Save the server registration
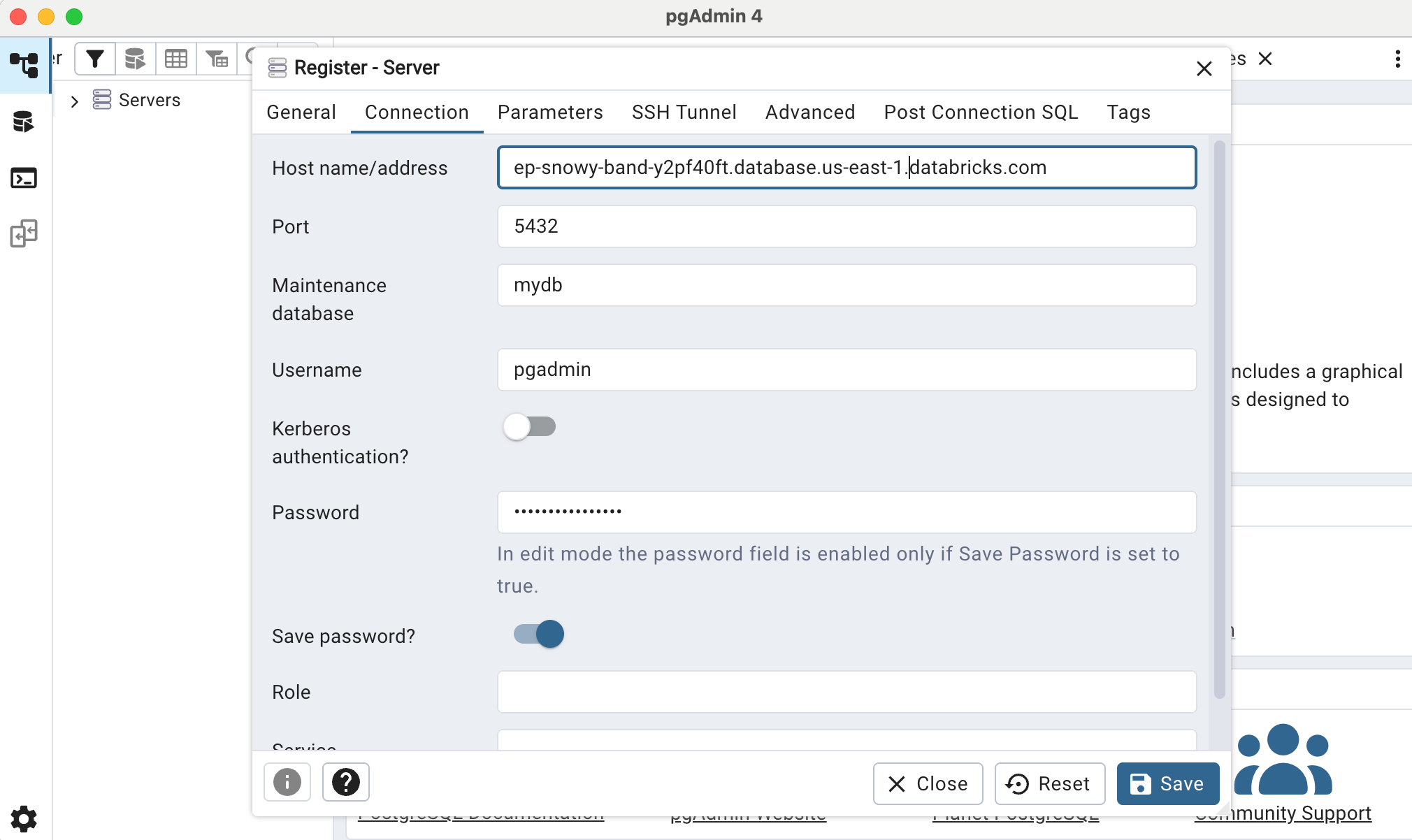 1167,783
